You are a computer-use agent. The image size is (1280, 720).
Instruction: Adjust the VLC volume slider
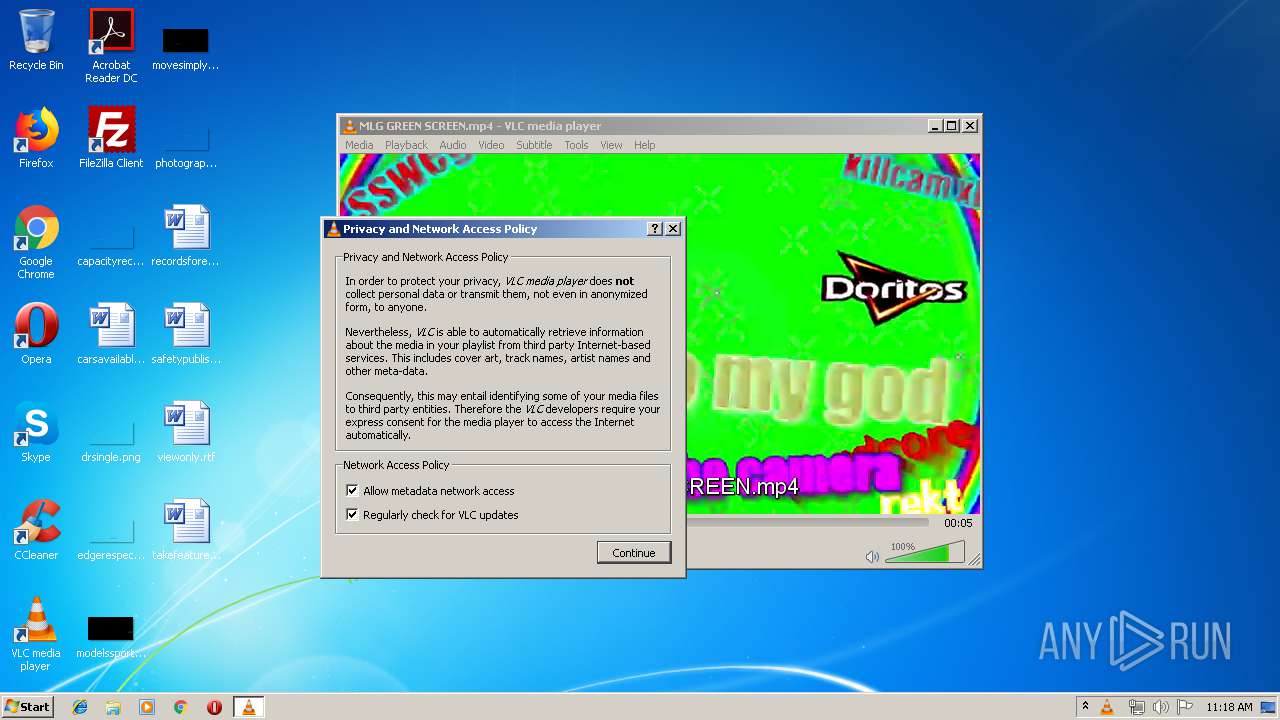(925, 553)
